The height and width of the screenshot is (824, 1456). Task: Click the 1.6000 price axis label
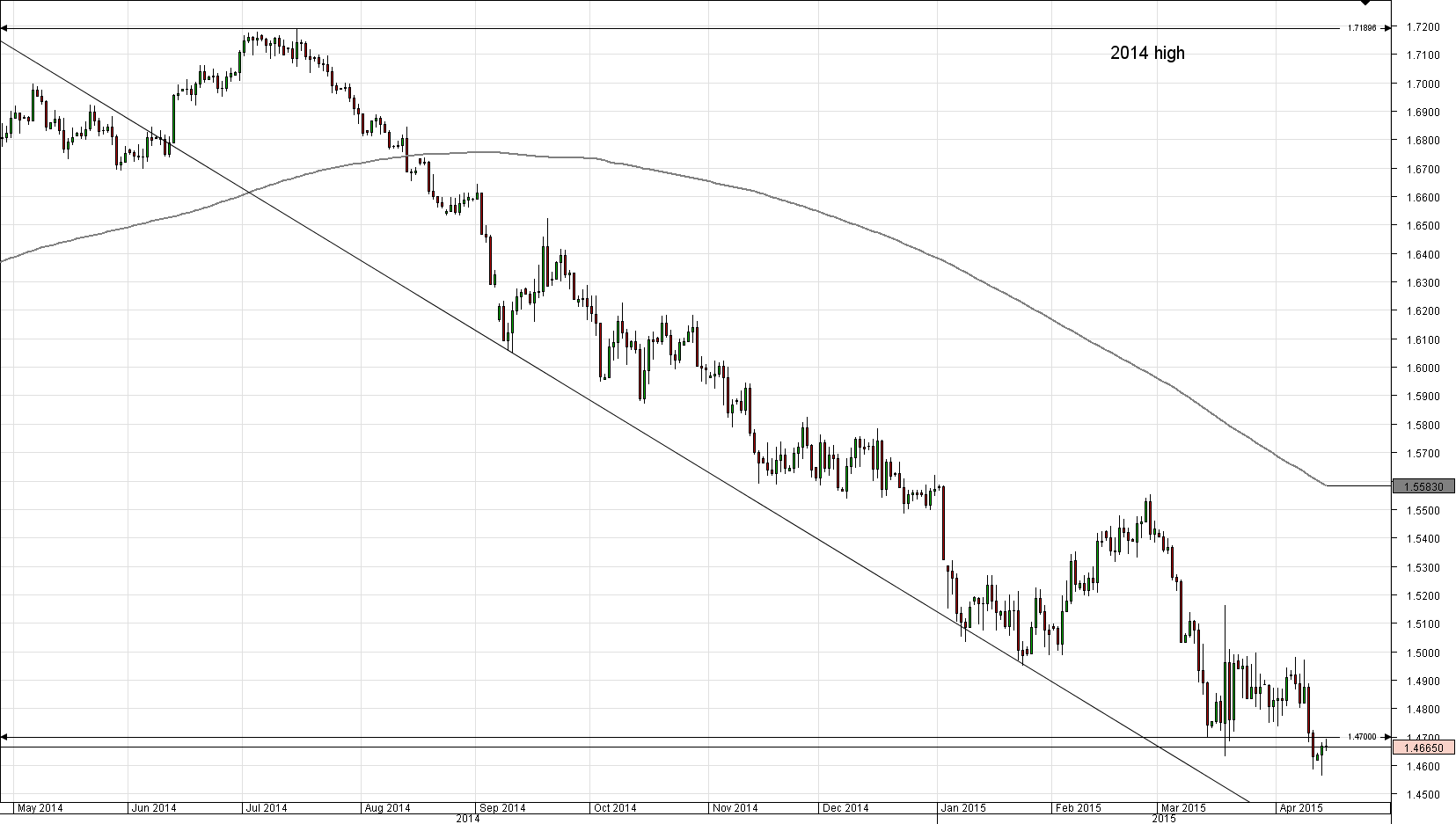[1423, 368]
